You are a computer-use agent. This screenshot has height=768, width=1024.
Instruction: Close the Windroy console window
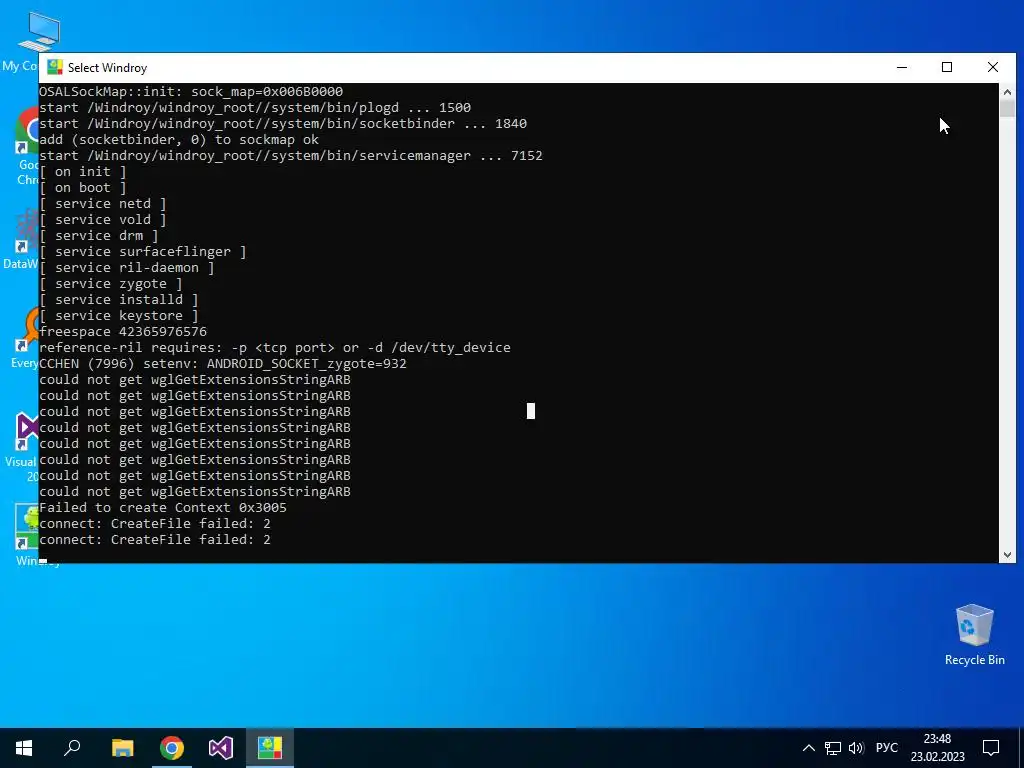(x=993, y=67)
